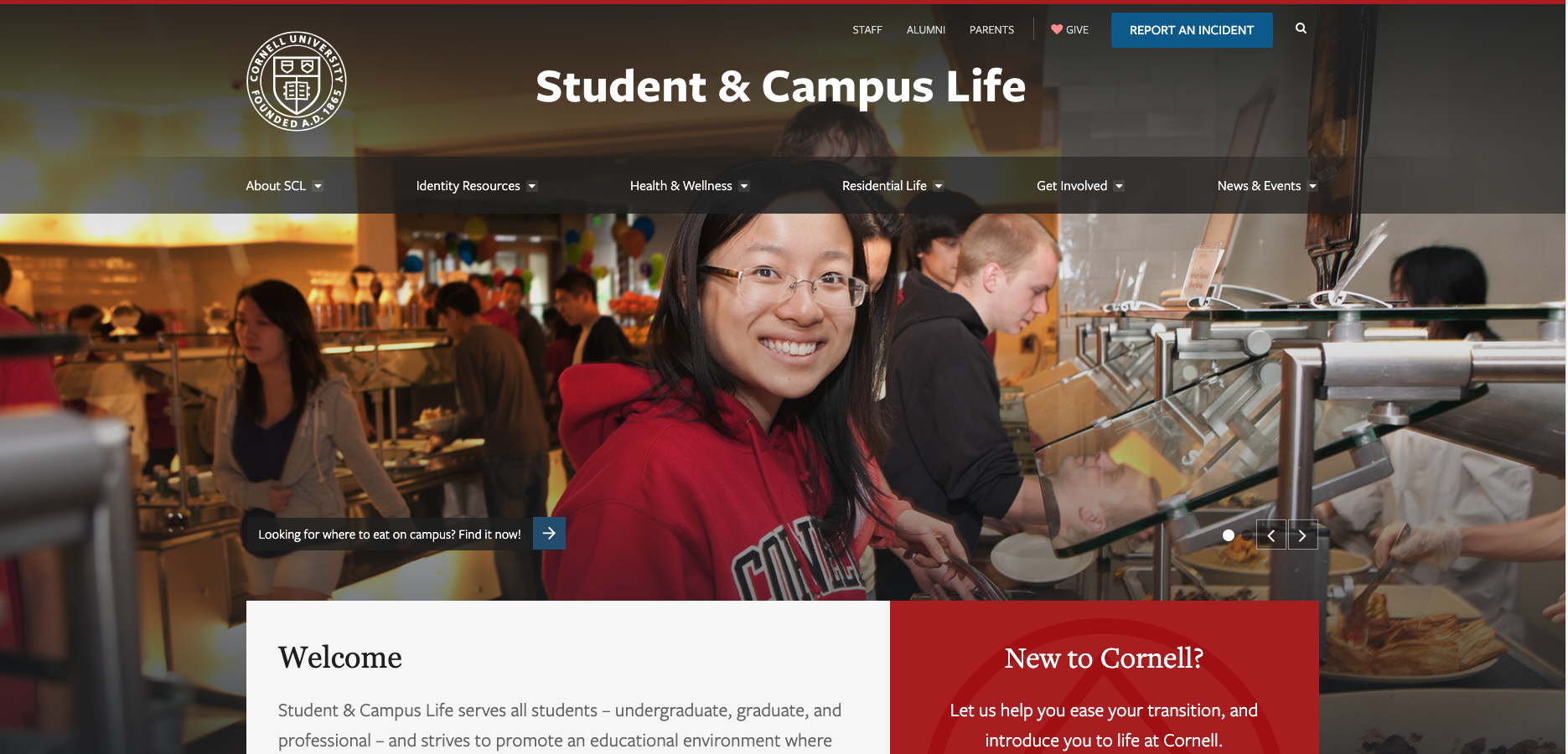
Task: Open the search magnifier icon
Action: click(x=1301, y=28)
